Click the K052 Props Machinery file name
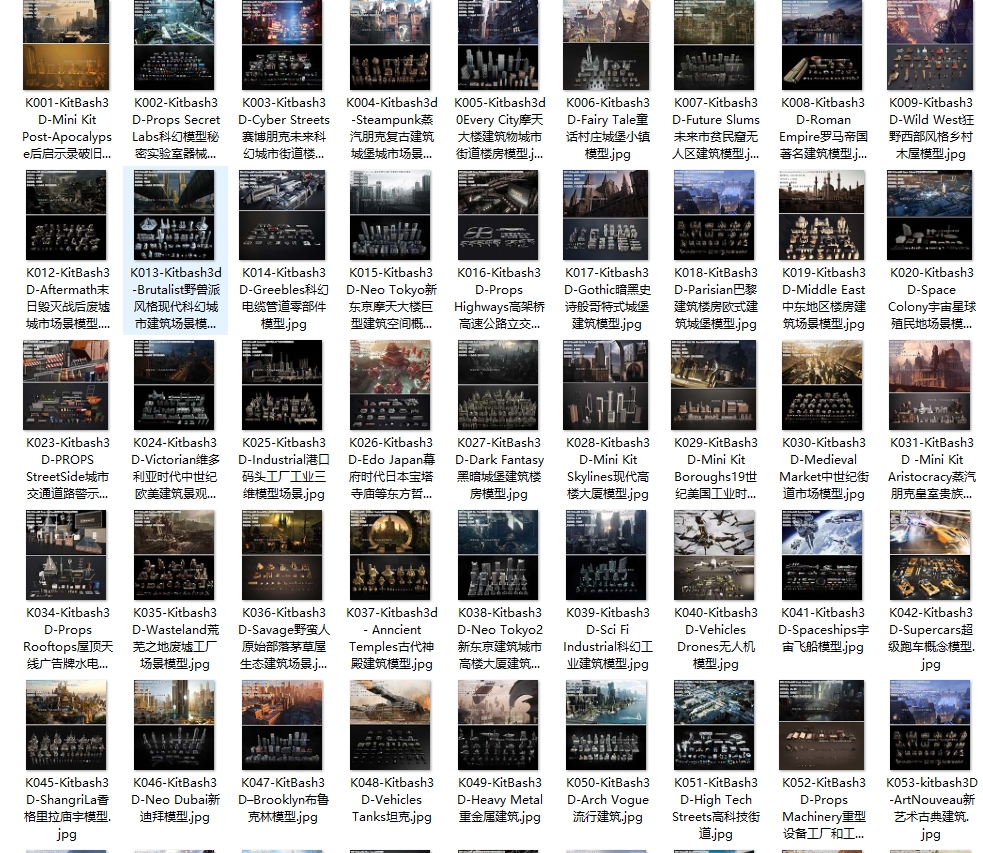The height and width of the screenshot is (853, 983). [x=823, y=809]
